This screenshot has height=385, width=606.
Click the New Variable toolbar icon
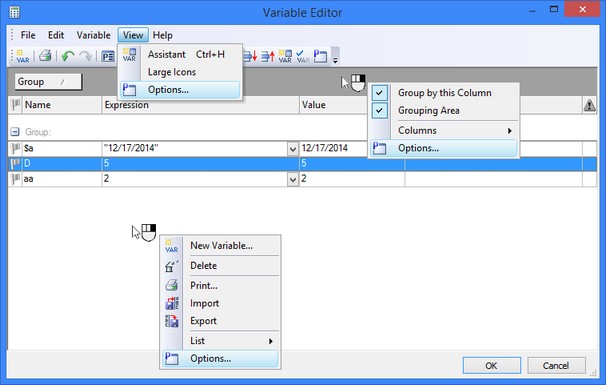pos(22,56)
